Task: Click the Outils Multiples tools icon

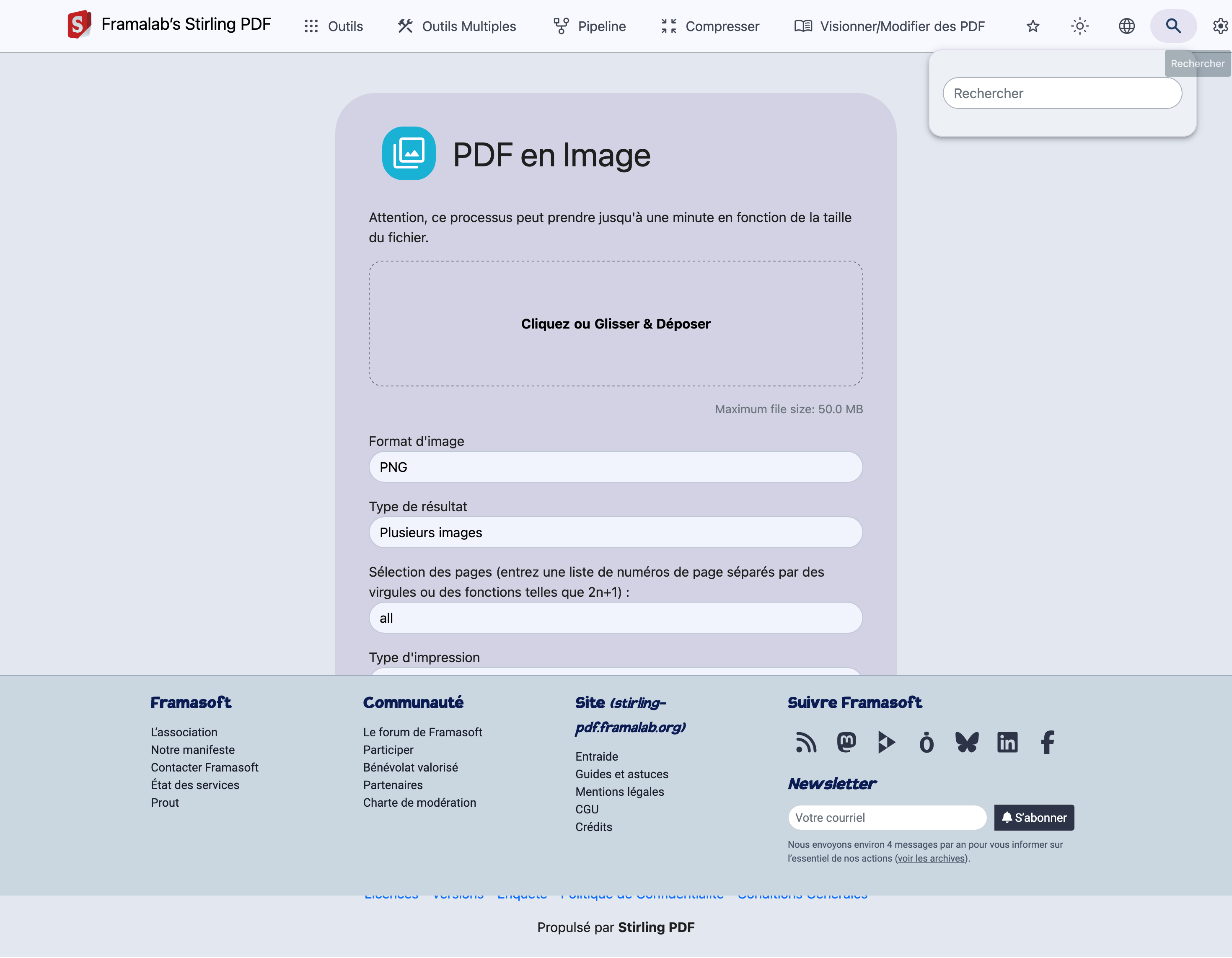Action: tap(405, 26)
